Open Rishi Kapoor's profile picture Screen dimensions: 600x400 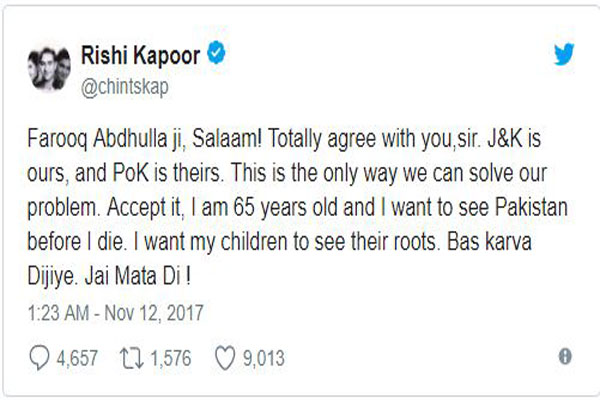coord(49,69)
